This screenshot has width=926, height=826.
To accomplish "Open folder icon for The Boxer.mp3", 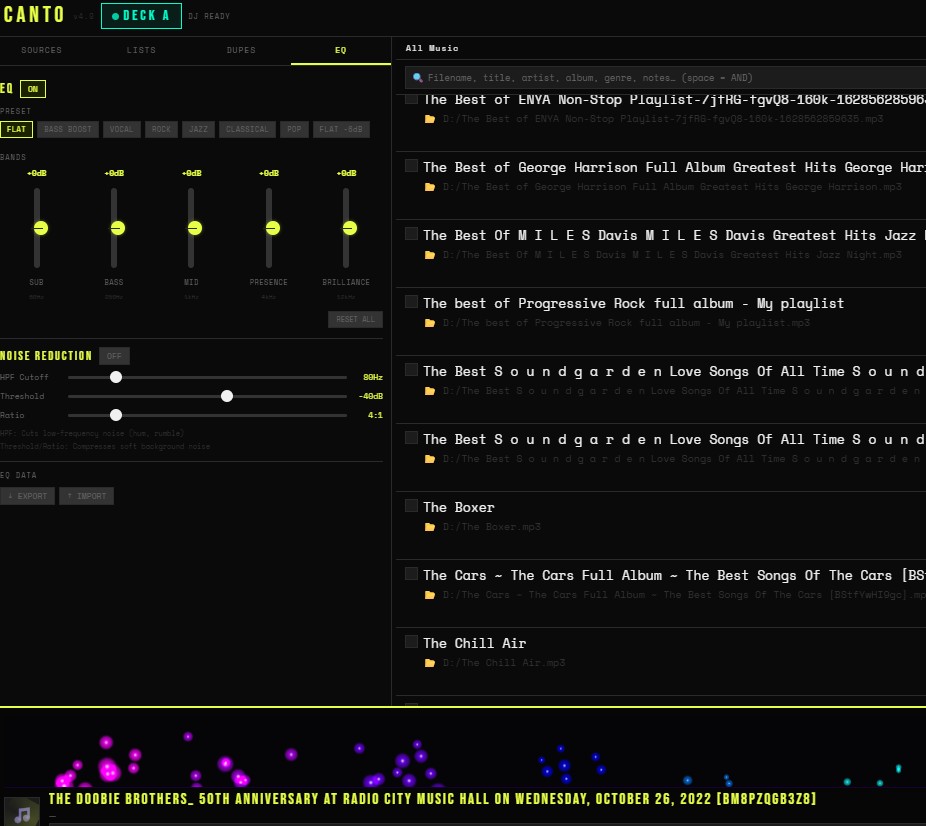I will point(430,527).
